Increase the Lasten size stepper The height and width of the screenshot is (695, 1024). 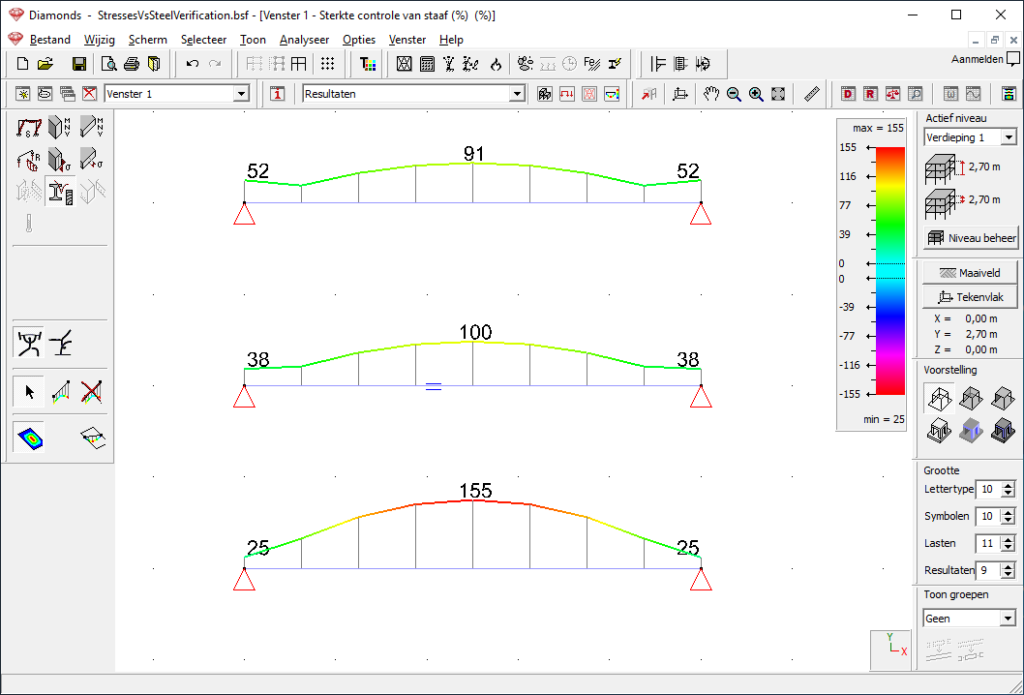(x=1008, y=539)
